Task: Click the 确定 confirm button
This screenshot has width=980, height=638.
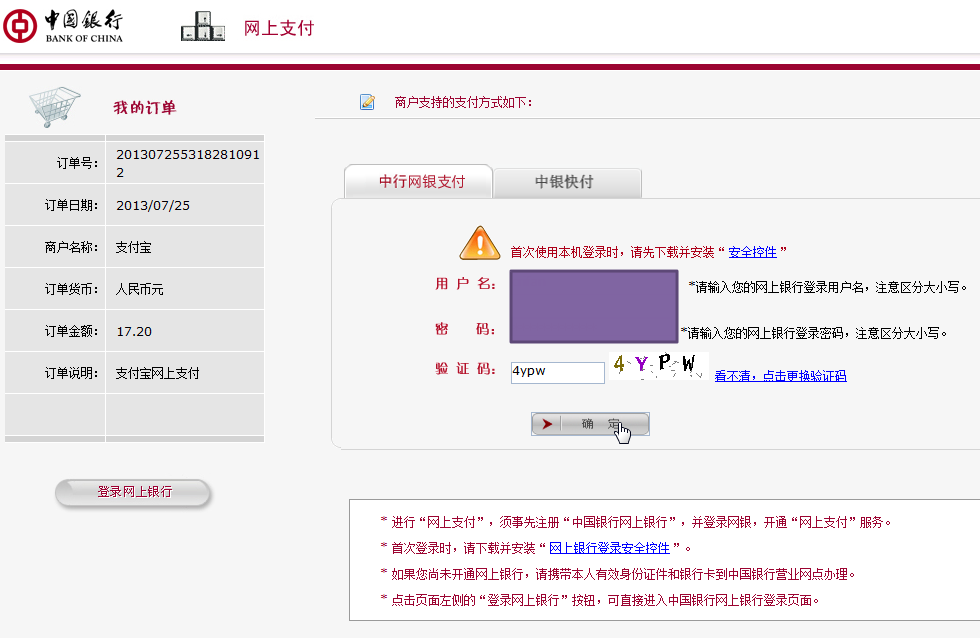Action: 590,424
